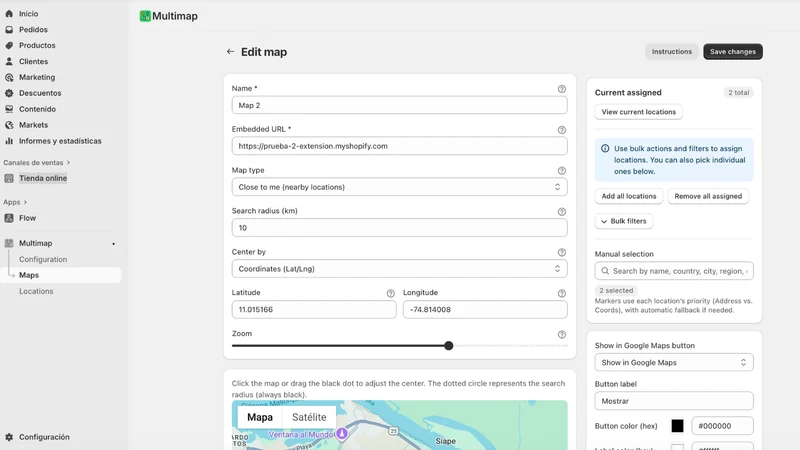Open help icon for Zoom

(x=562, y=334)
